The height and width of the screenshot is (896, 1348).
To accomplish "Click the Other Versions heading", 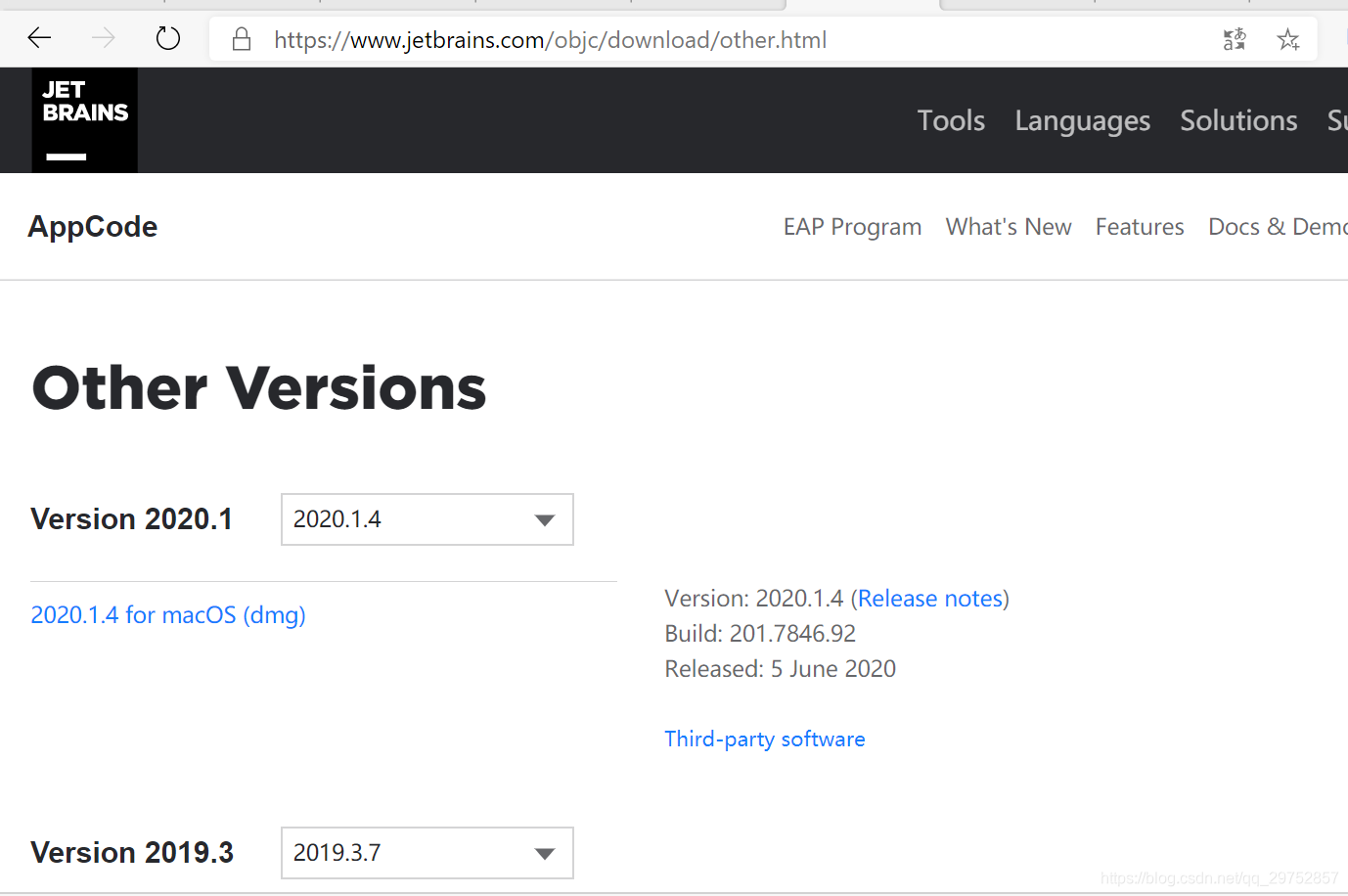I will [259, 388].
